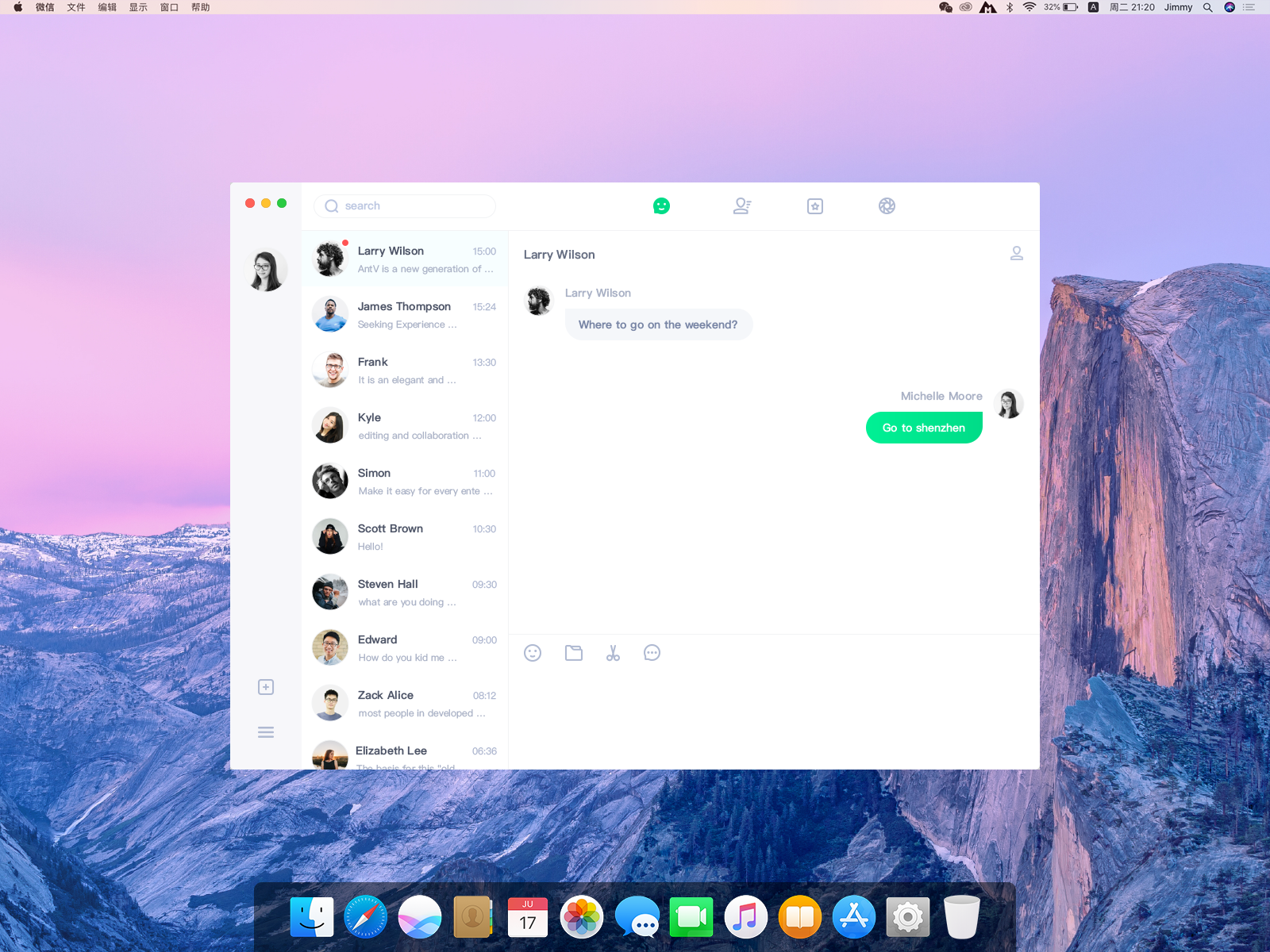1270x952 pixels.
Task: Select Kyle's conversation
Action: (x=405, y=426)
